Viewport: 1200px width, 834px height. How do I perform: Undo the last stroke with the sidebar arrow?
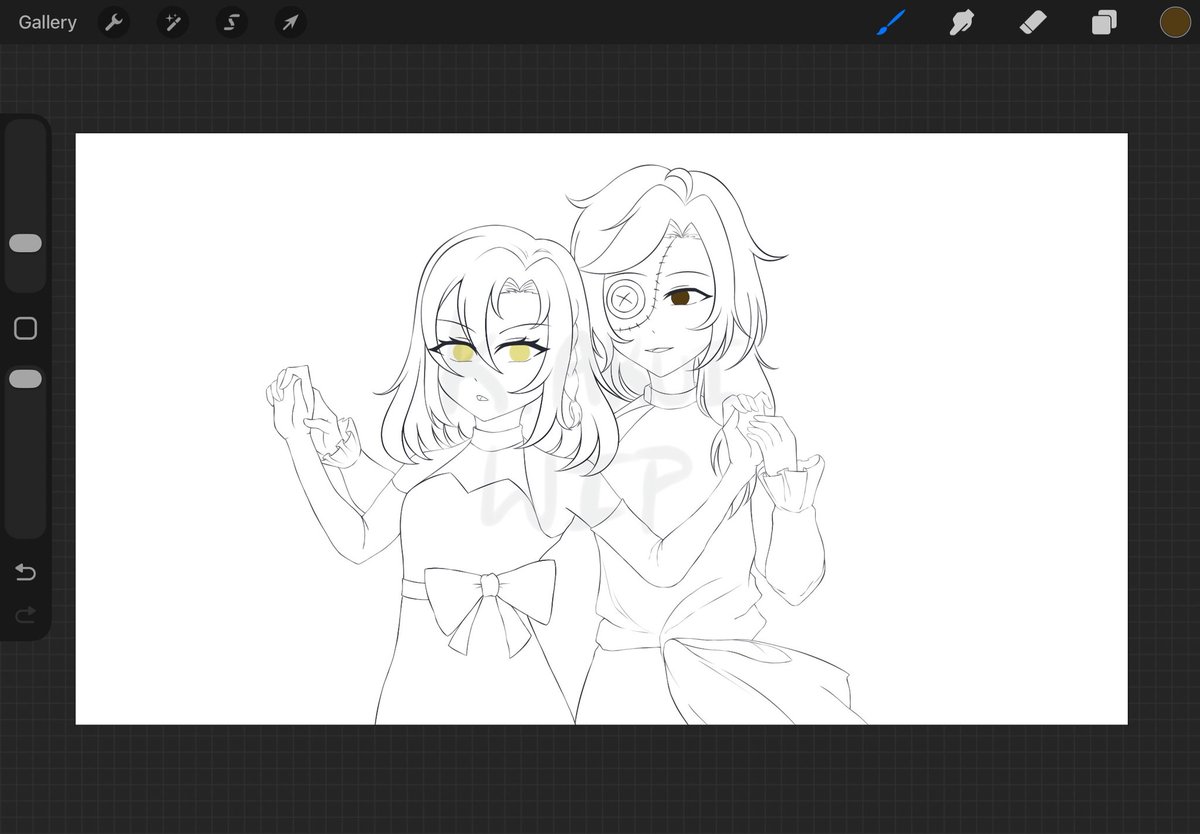pos(25,573)
